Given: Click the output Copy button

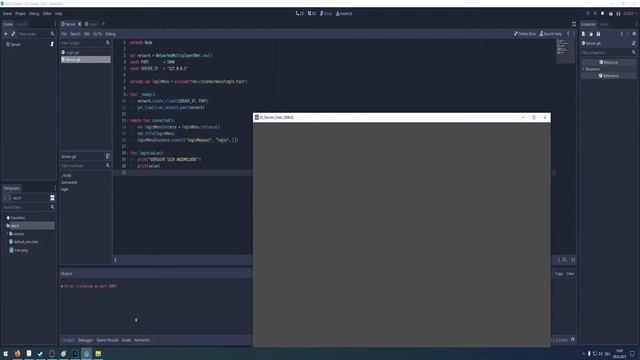Looking at the screenshot, I should [559, 273].
